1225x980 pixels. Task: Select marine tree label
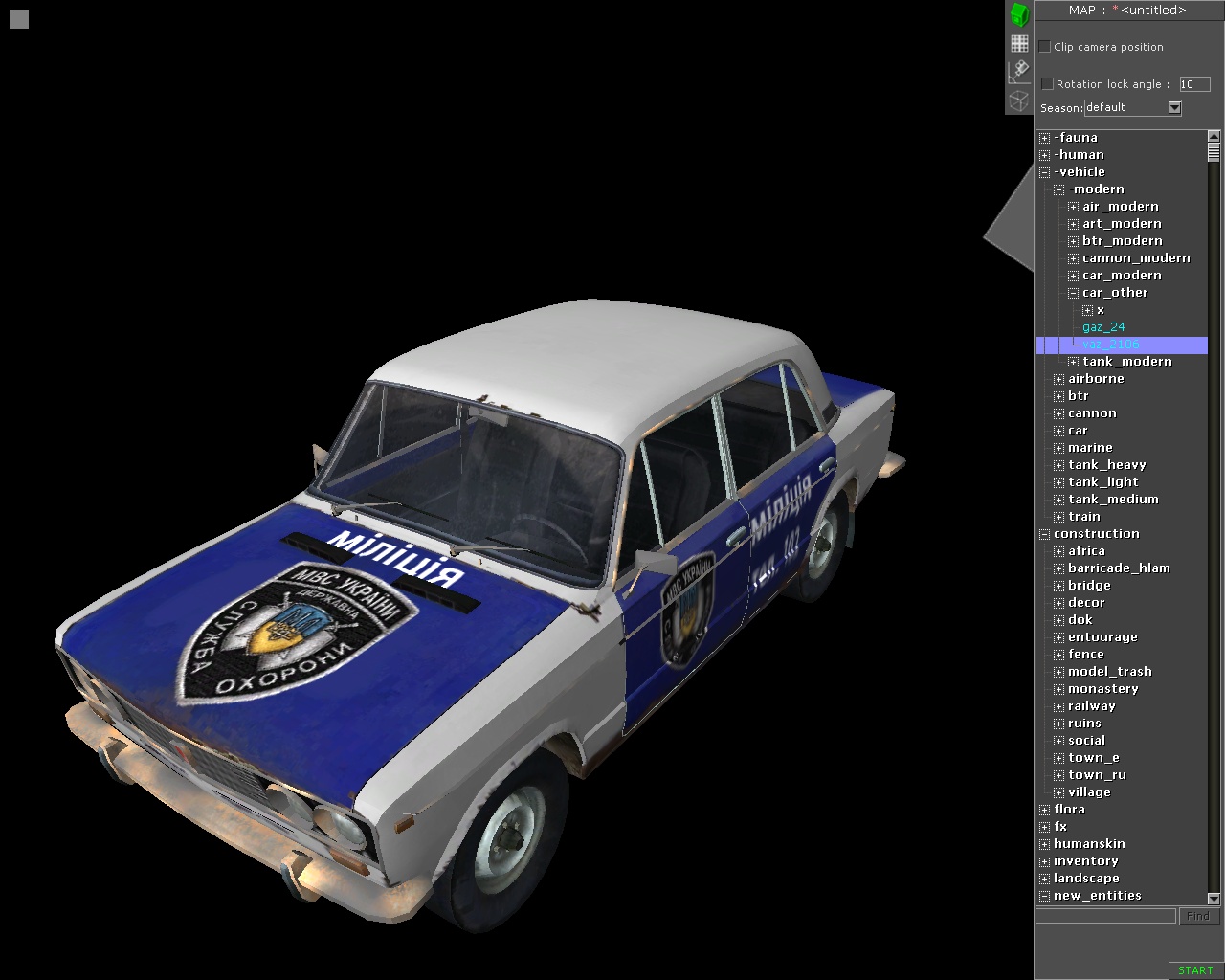point(1090,448)
